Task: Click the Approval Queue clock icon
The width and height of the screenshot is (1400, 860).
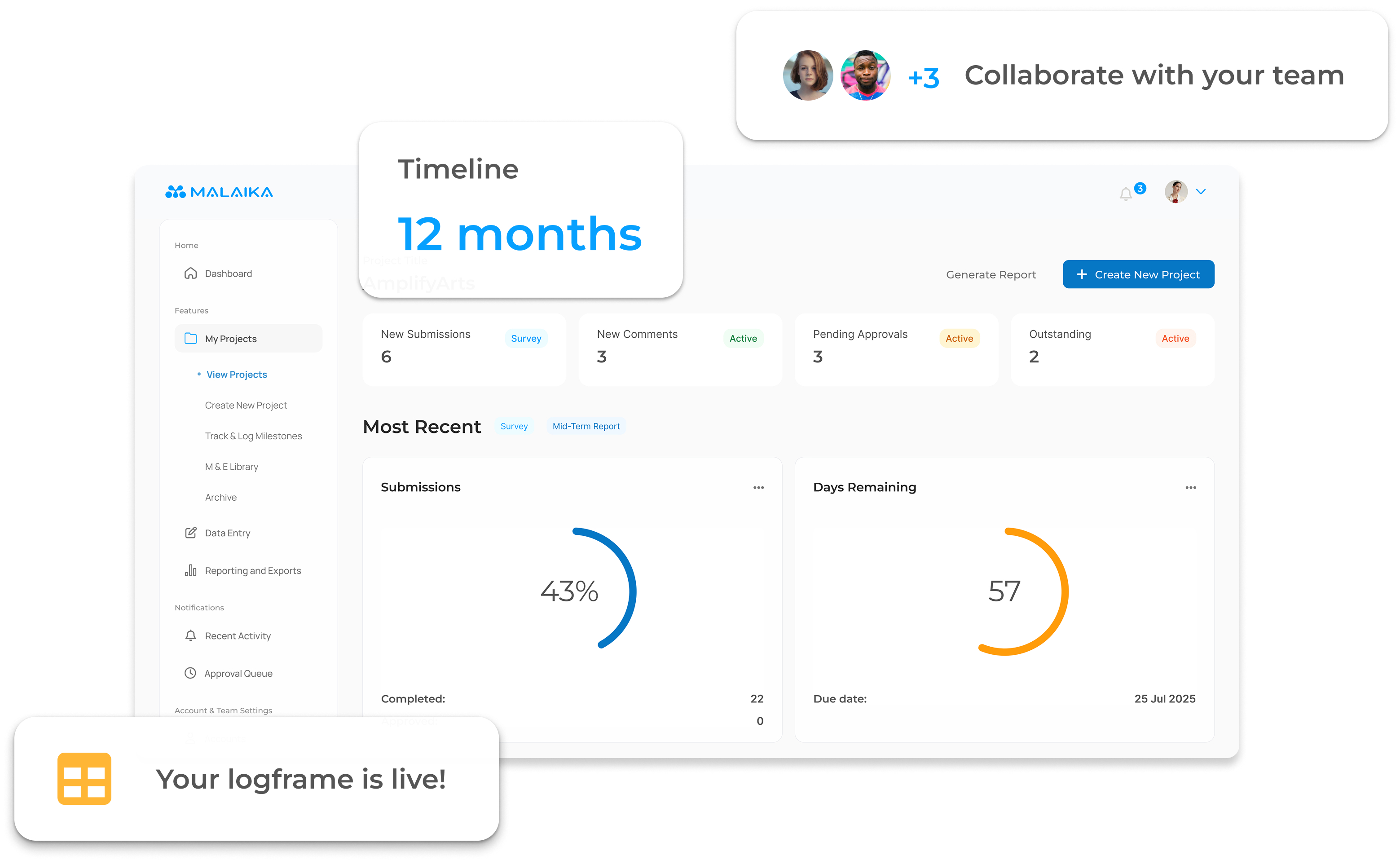Action: (190, 674)
